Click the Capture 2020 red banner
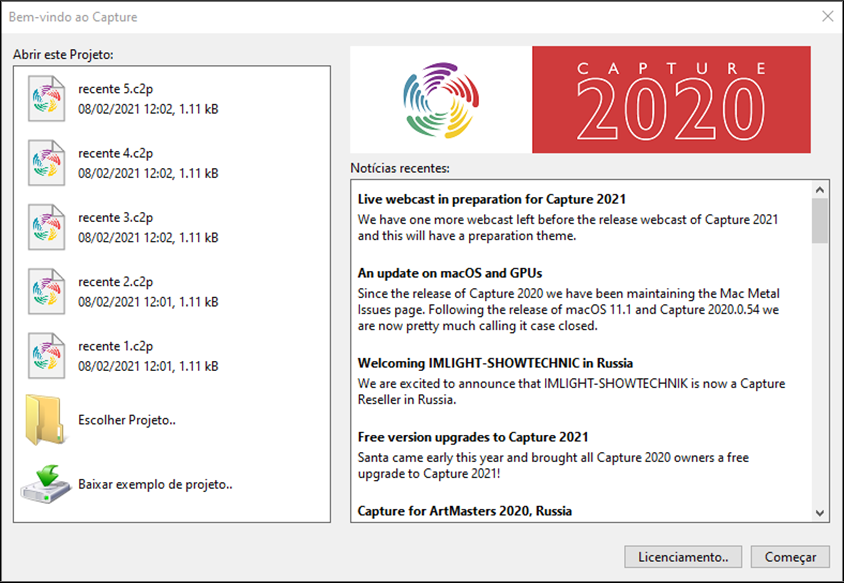The image size is (844, 583). (671, 100)
